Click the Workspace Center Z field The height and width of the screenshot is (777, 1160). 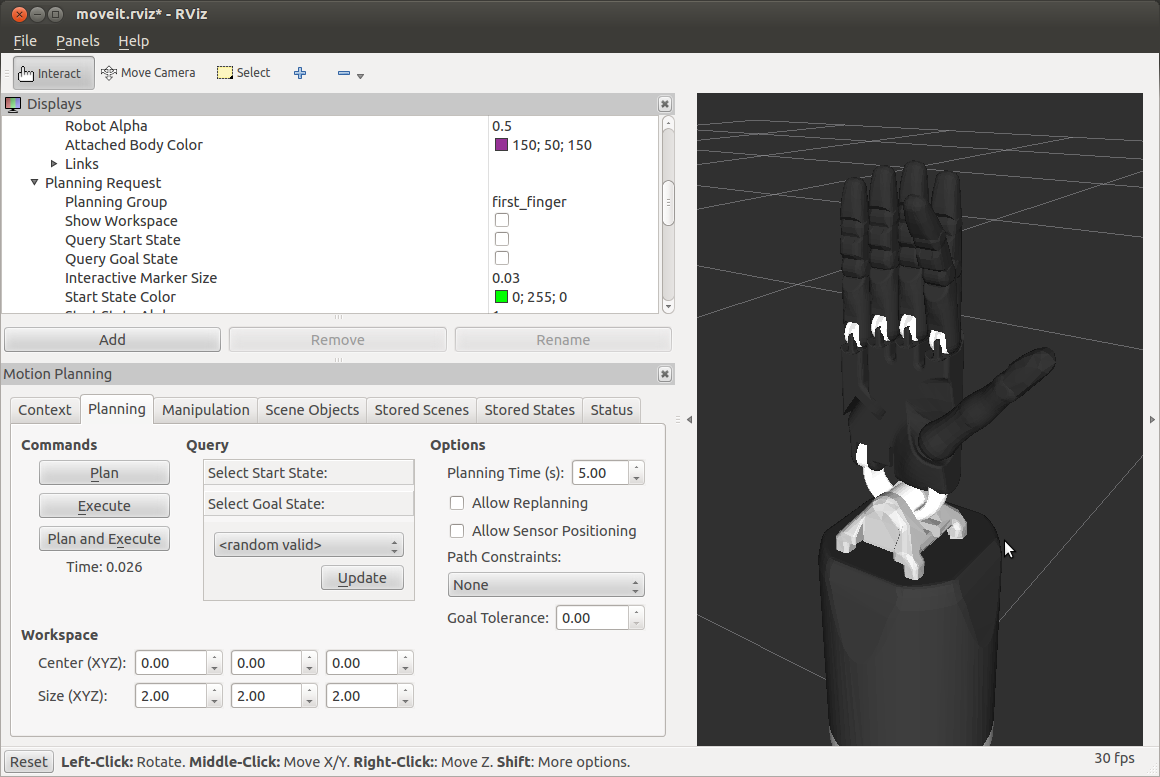click(362, 663)
